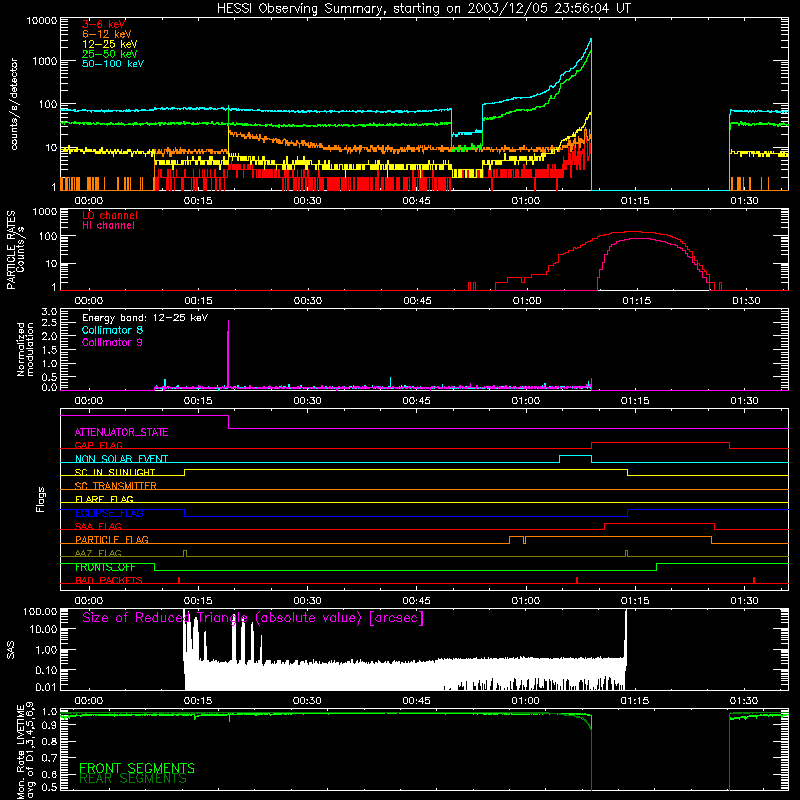Viewport: 800px width, 800px height.
Task: Click the 50-100 keV curve peak near 01:08
Action: coord(591,39)
